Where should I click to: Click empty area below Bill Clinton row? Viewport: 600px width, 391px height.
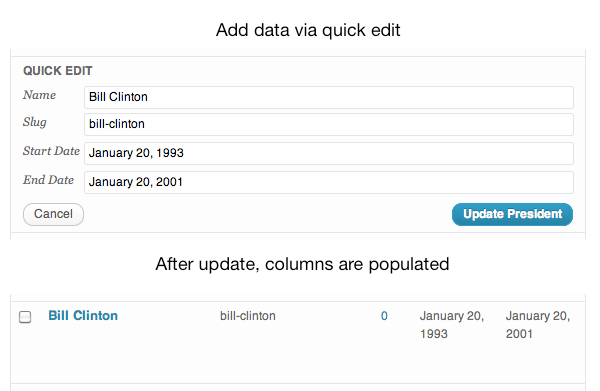point(298,363)
